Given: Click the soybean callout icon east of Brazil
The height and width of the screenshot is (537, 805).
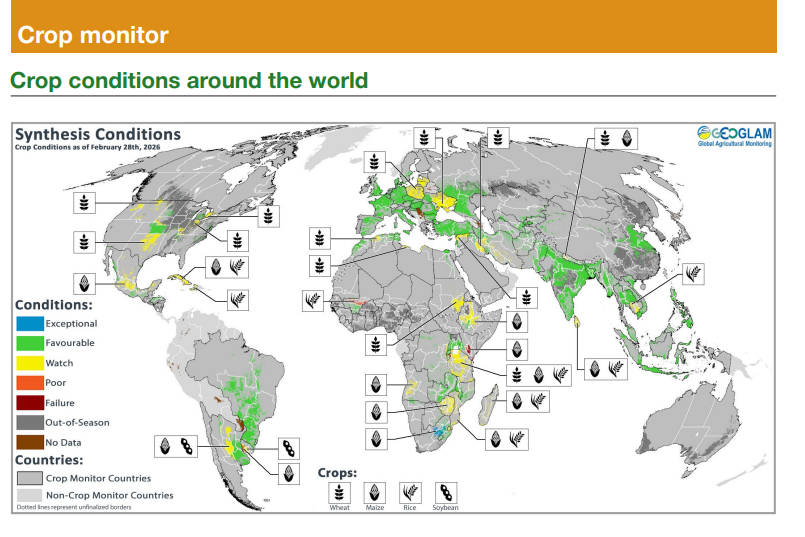Looking at the screenshot, I should click(x=289, y=447).
